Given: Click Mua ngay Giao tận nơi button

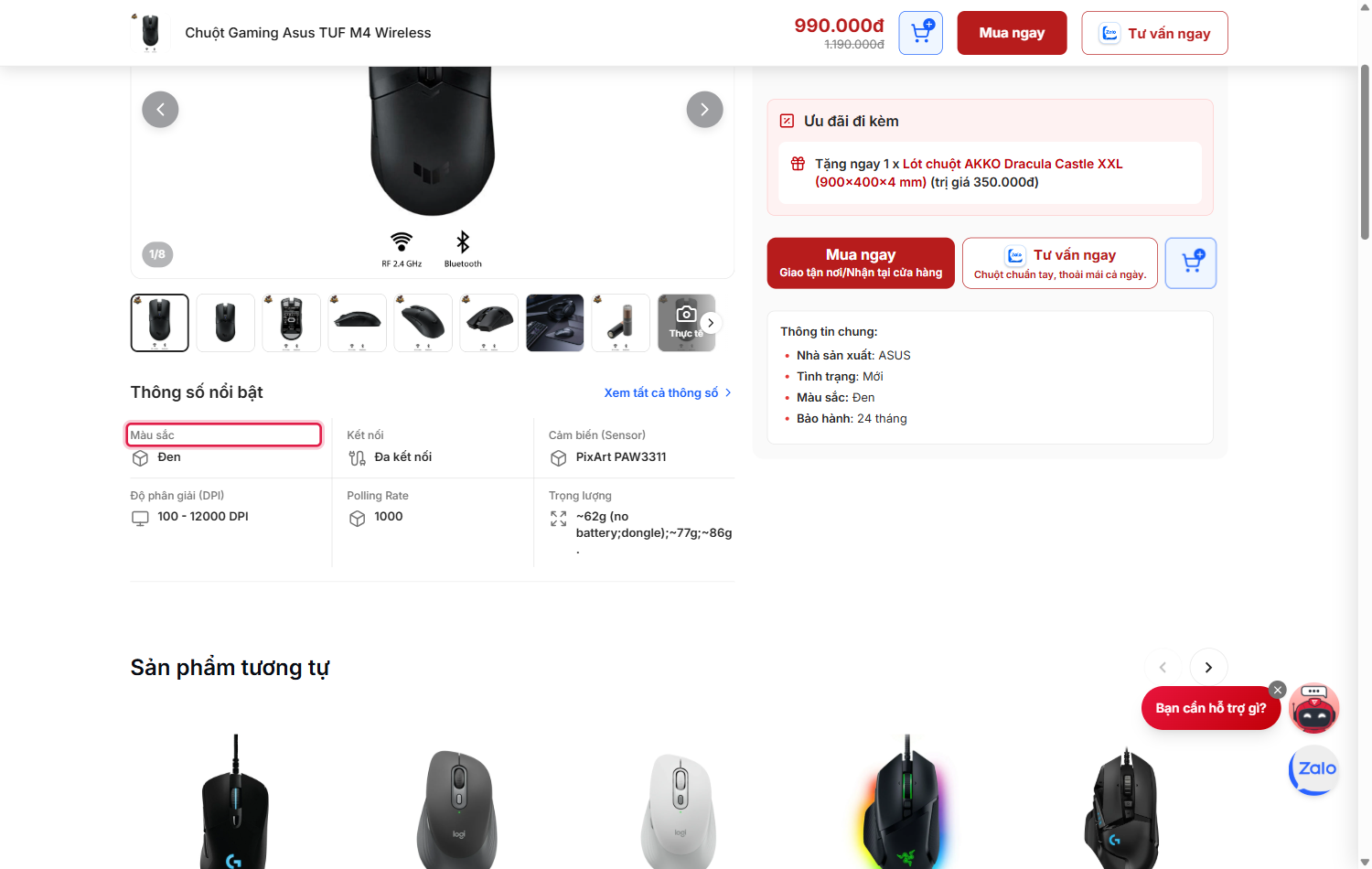Looking at the screenshot, I should click(861, 263).
